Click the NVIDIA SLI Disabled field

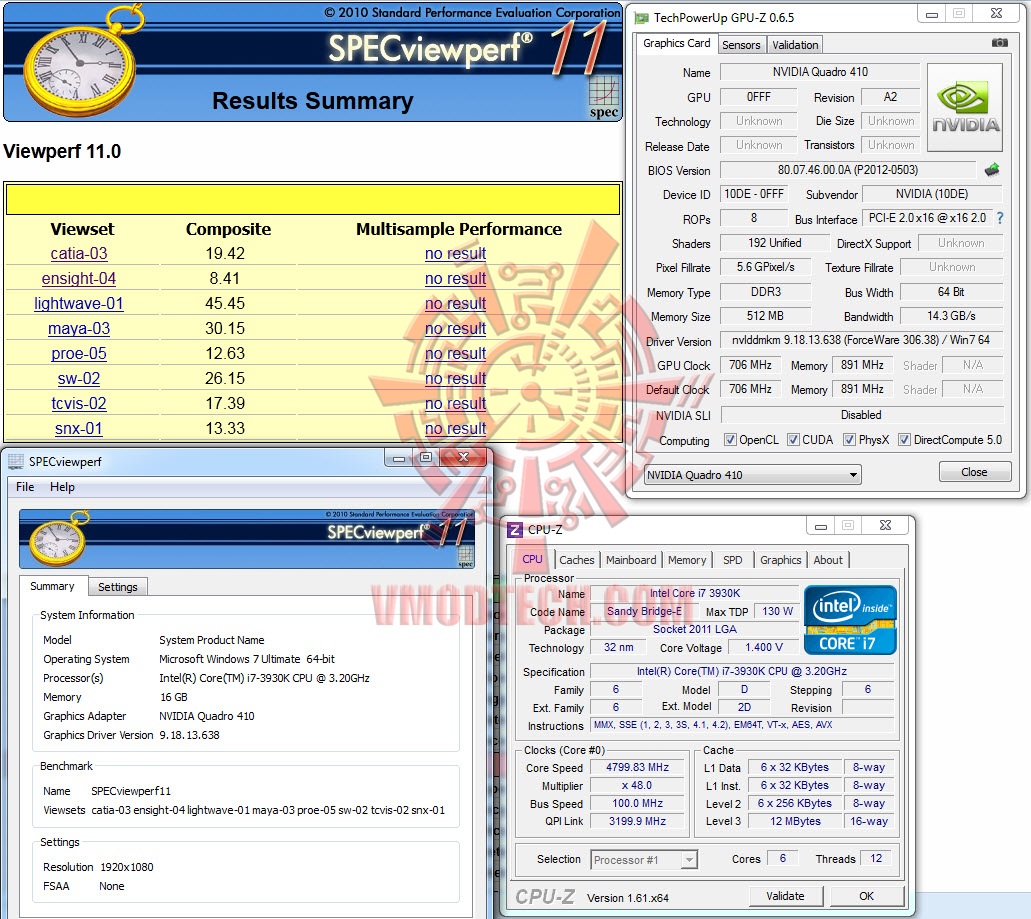tap(861, 415)
